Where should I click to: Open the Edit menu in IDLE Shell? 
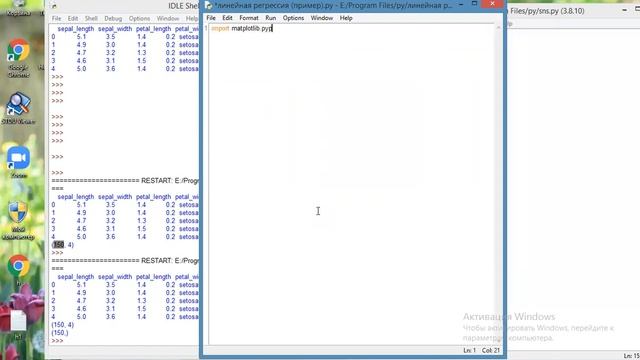pyautogui.click(x=73, y=18)
